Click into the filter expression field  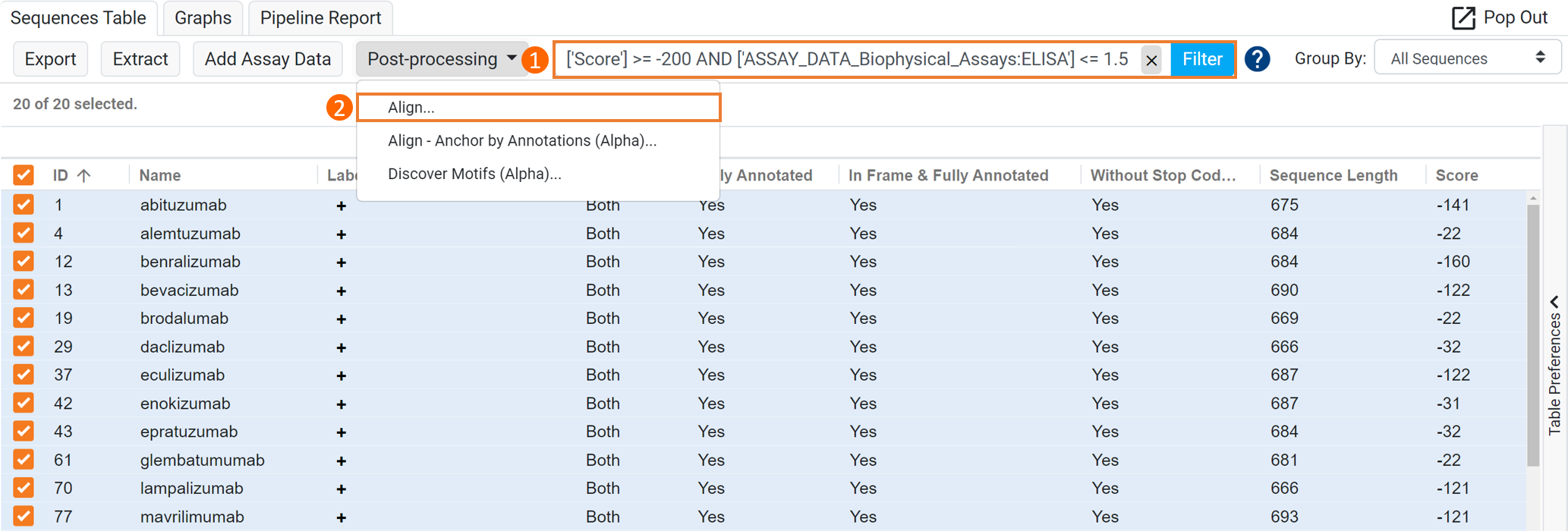(848, 59)
